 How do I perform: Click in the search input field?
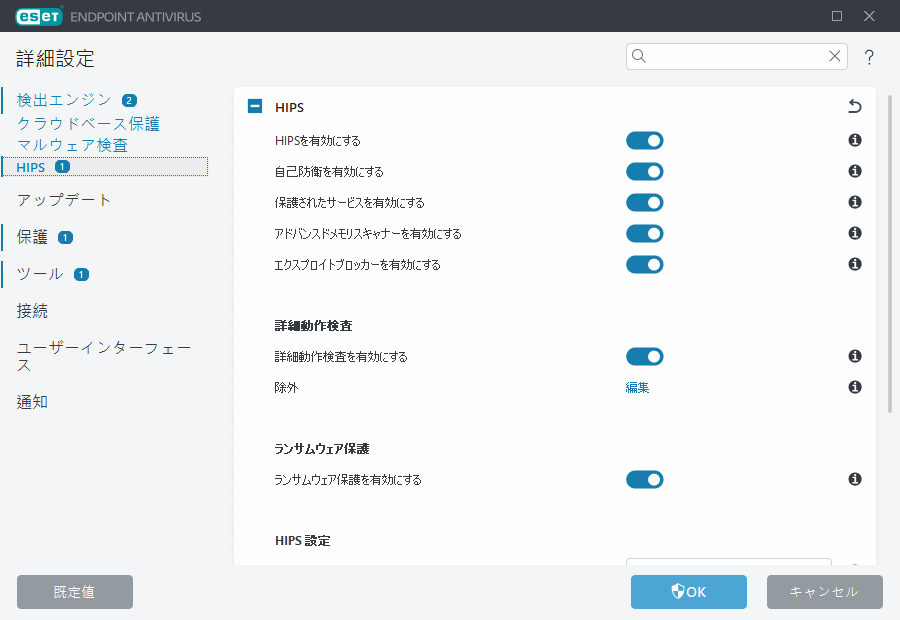735,56
